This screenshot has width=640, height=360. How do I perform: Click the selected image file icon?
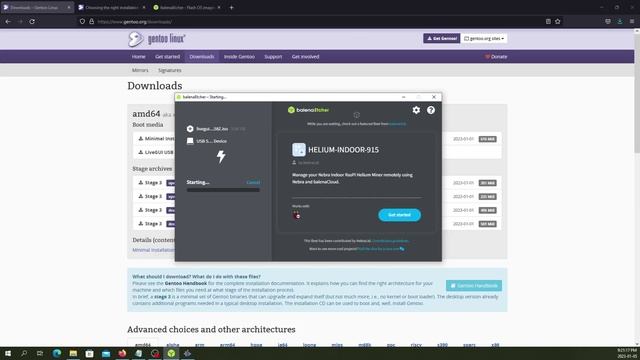190,129
